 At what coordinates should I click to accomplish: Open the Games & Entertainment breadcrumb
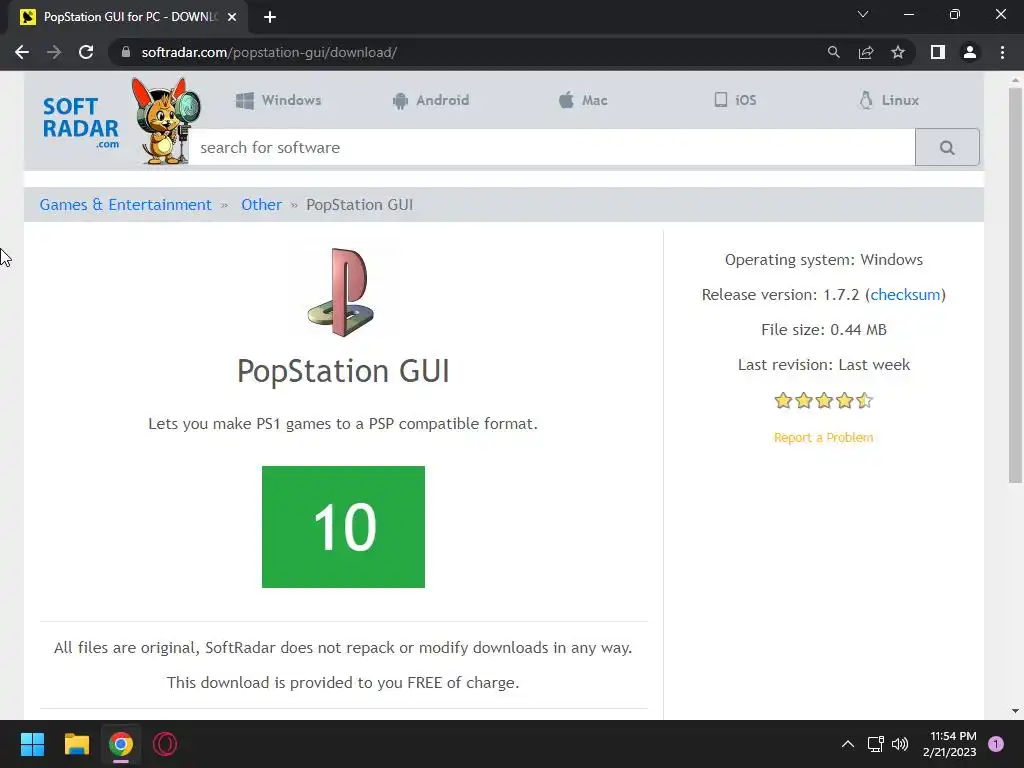click(x=125, y=204)
